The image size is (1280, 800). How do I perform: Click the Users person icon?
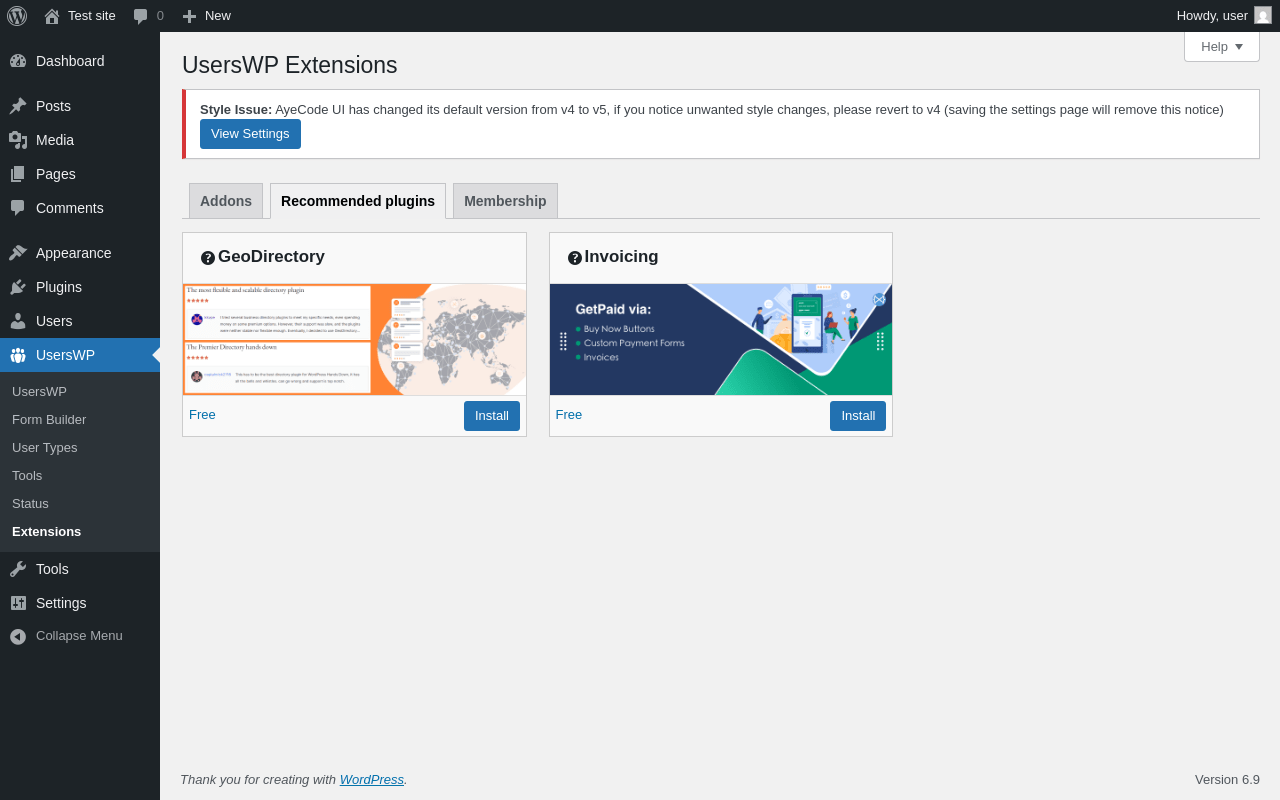click(18, 321)
